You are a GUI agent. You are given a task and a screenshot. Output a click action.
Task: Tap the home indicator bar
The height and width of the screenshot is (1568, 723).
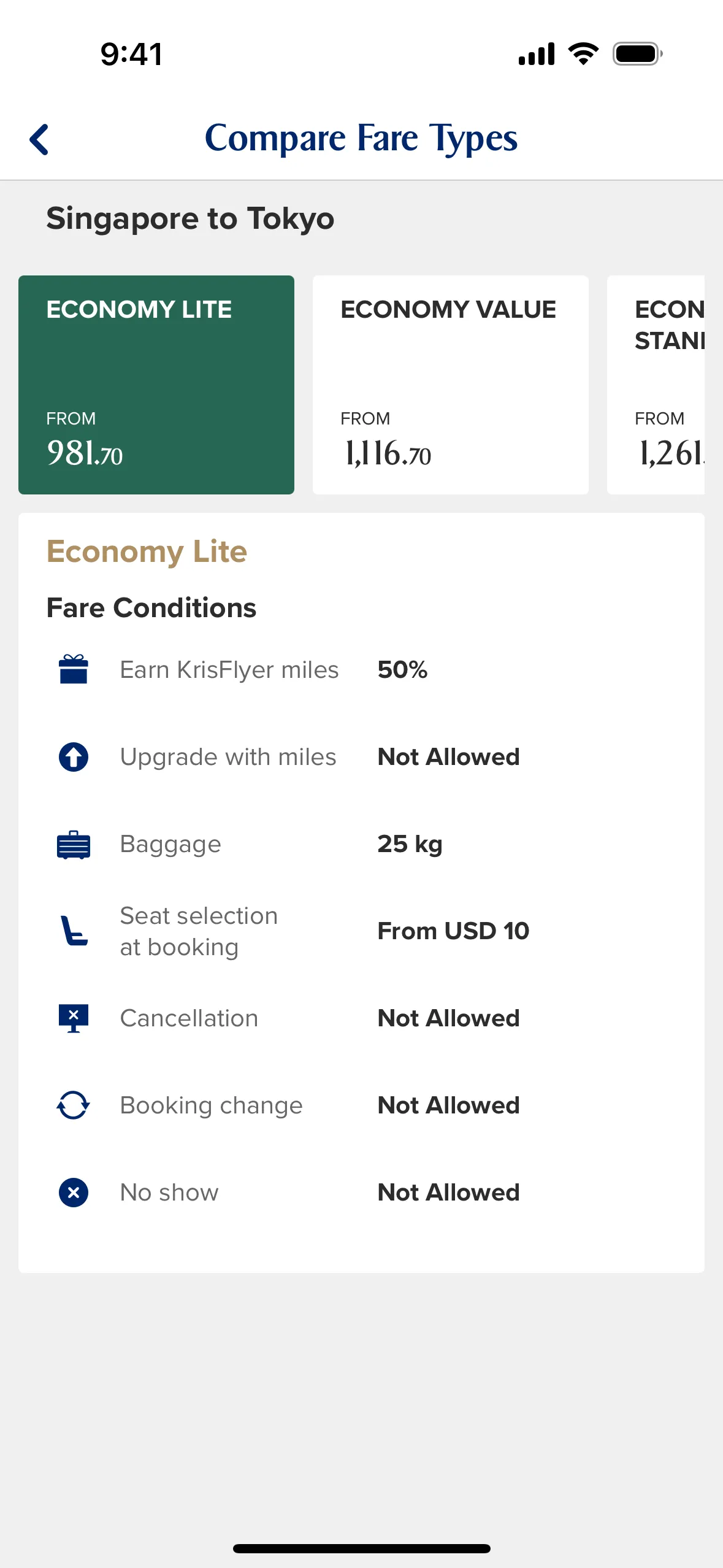[x=362, y=1548]
